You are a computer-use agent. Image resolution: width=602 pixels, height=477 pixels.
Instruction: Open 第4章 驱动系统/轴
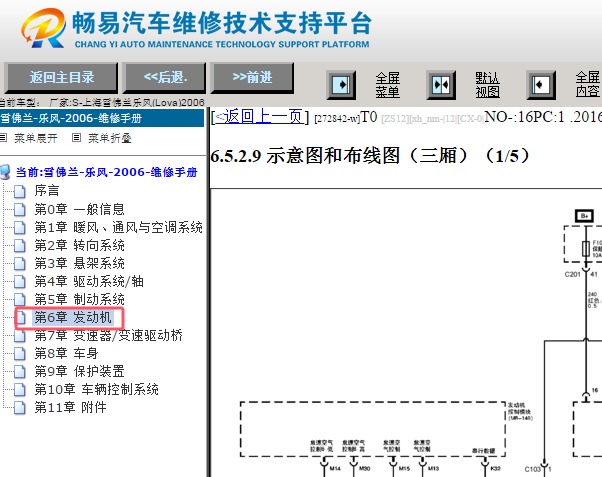pyautogui.click(x=89, y=281)
